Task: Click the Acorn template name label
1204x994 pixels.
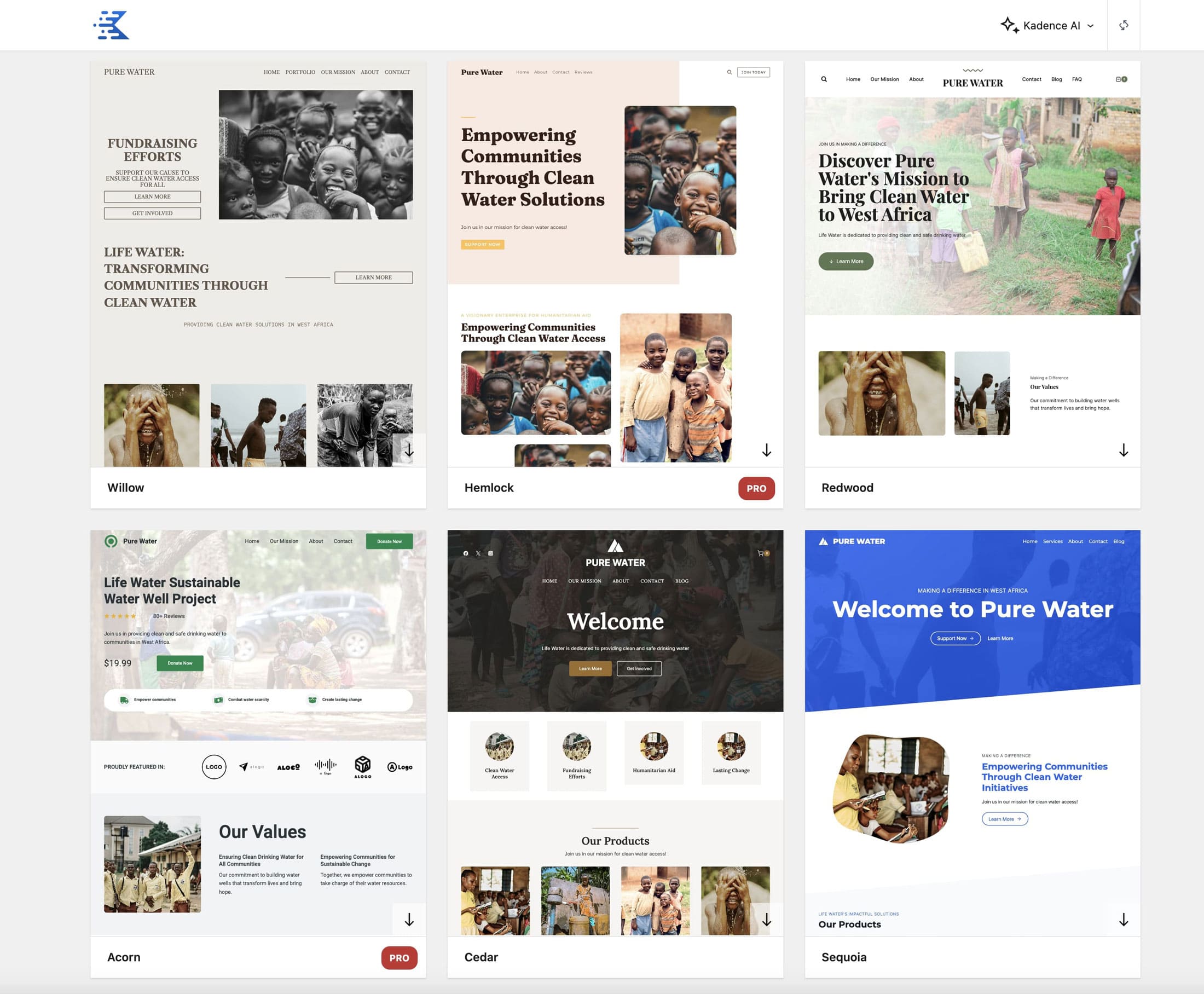Action: [x=124, y=957]
